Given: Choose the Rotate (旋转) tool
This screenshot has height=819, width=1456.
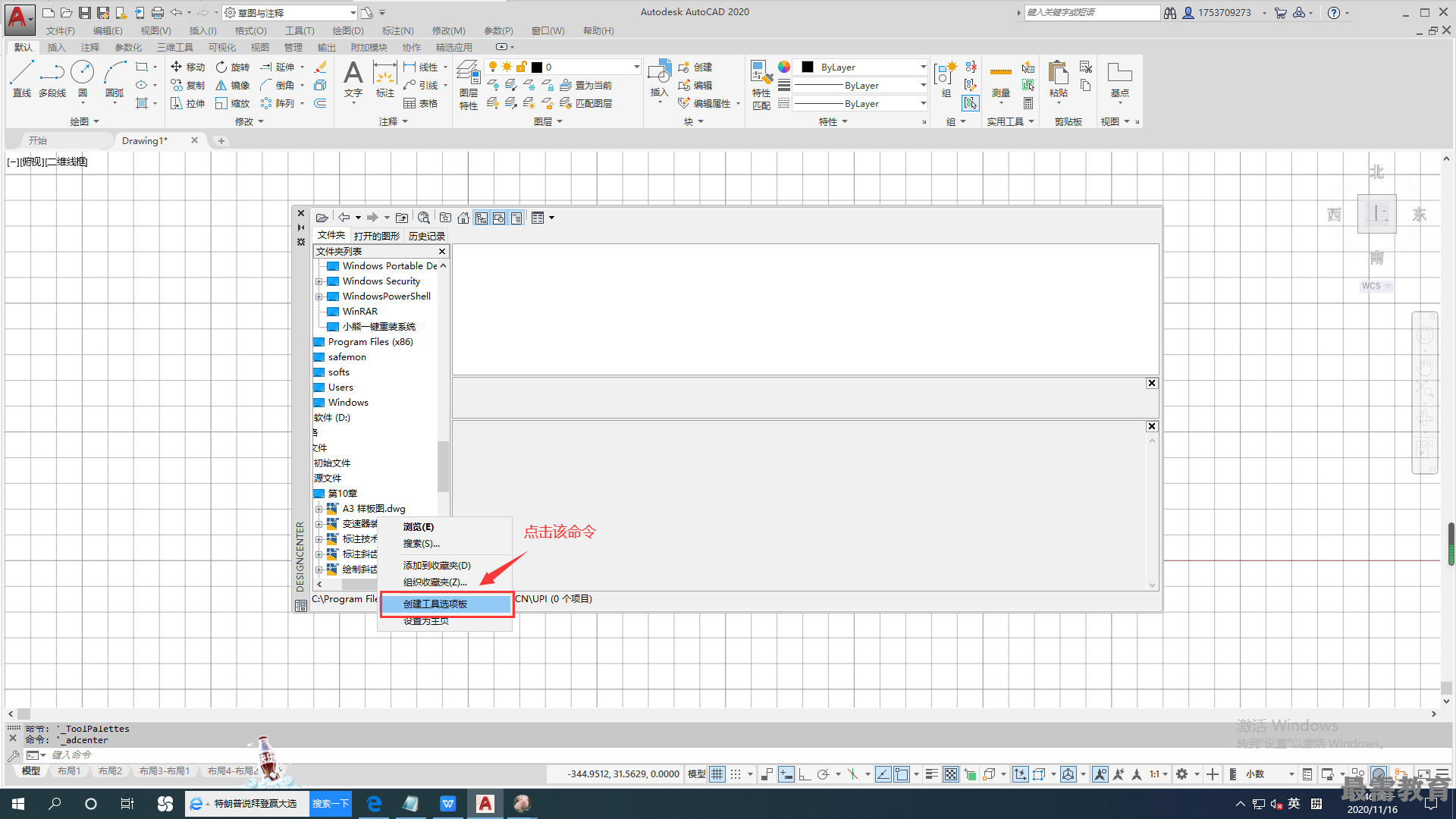Looking at the screenshot, I should 232,67.
